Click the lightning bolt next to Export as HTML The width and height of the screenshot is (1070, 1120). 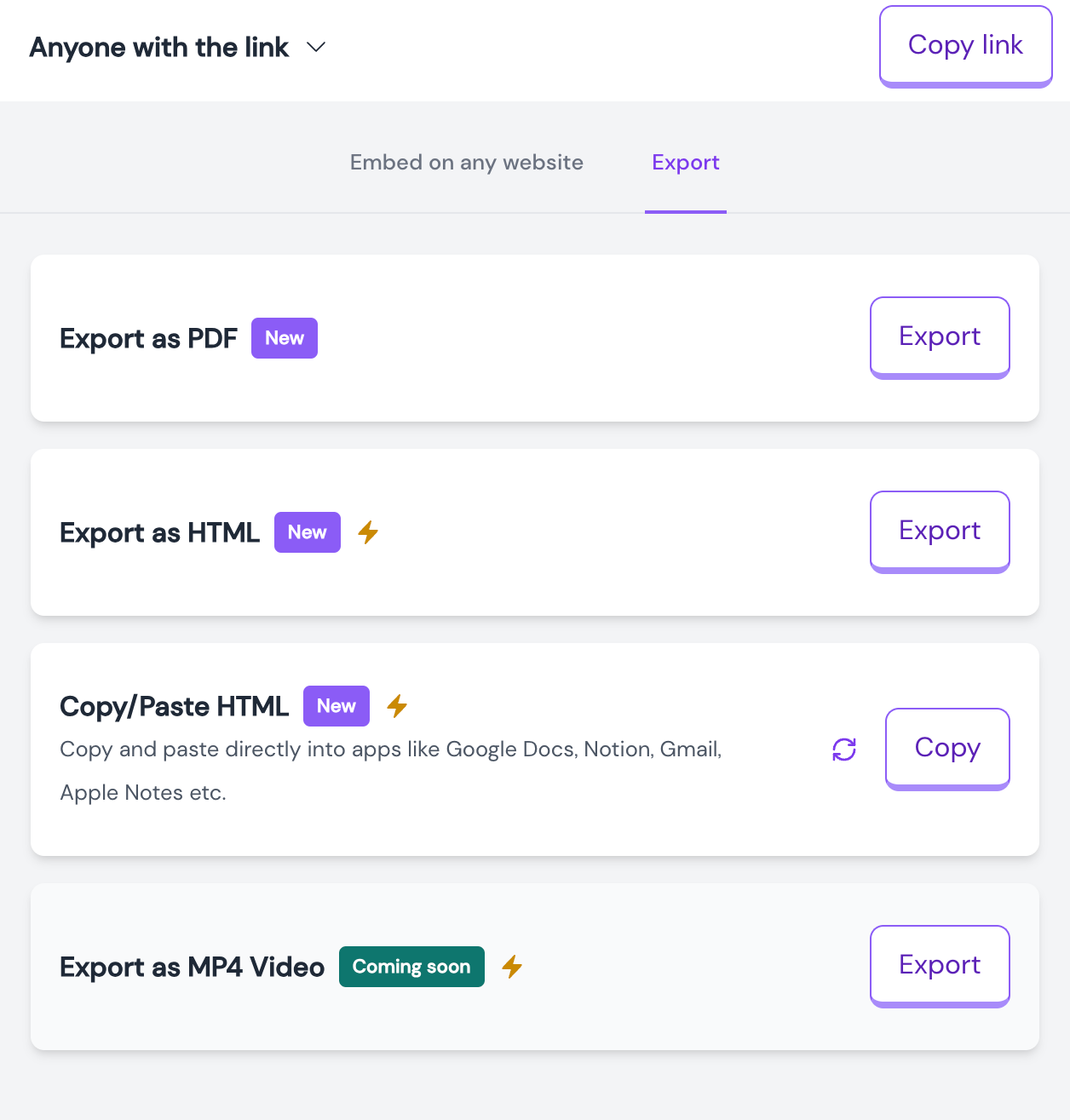368,532
